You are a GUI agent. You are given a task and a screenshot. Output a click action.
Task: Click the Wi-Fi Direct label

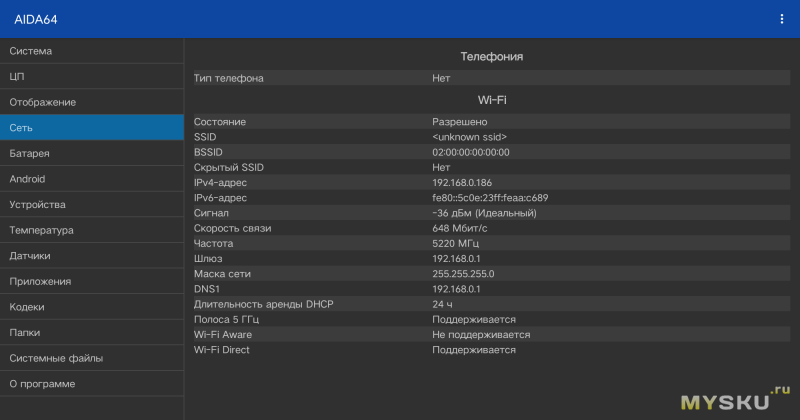221,350
